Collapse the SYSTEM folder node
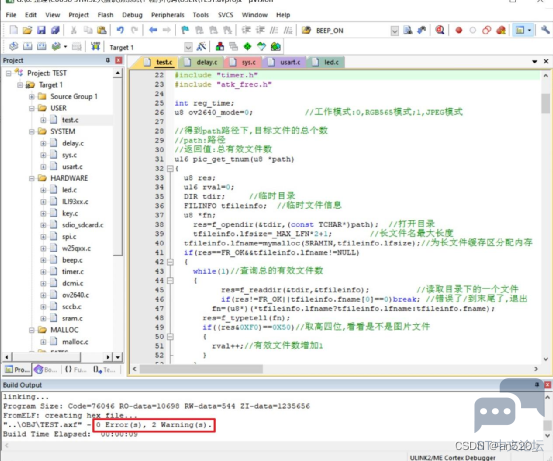553x461 pixels. coord(31,132)
